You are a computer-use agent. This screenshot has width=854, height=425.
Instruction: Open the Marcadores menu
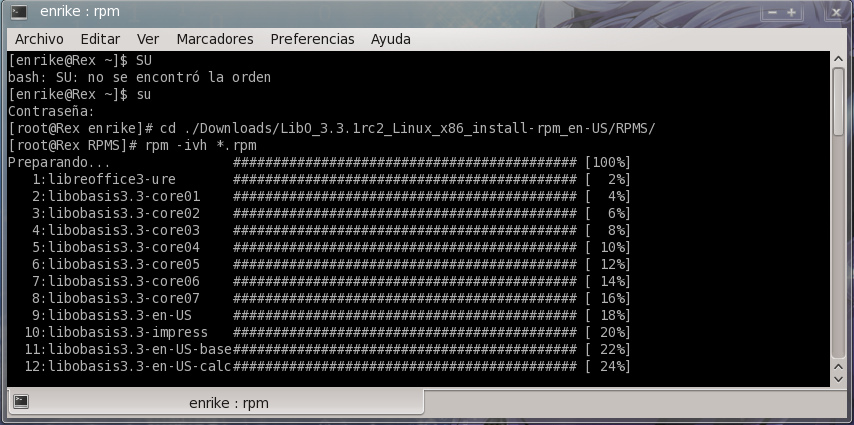215,39
